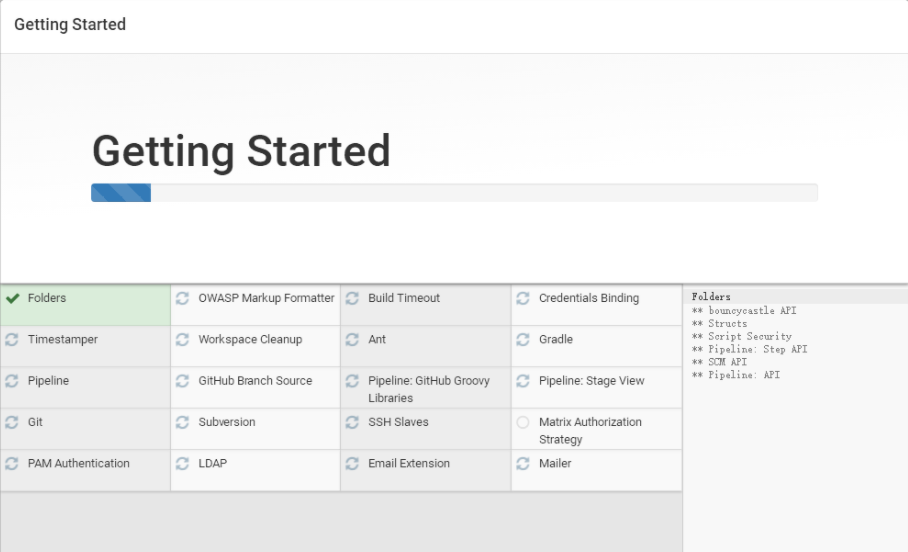Click the Build Timeout label
Screen dimensions: 908x552
404,298
